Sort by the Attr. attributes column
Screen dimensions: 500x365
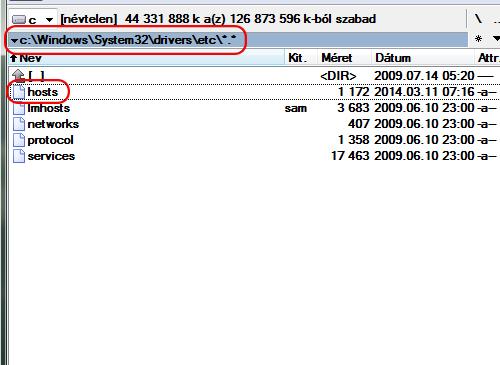coord(488,58)
